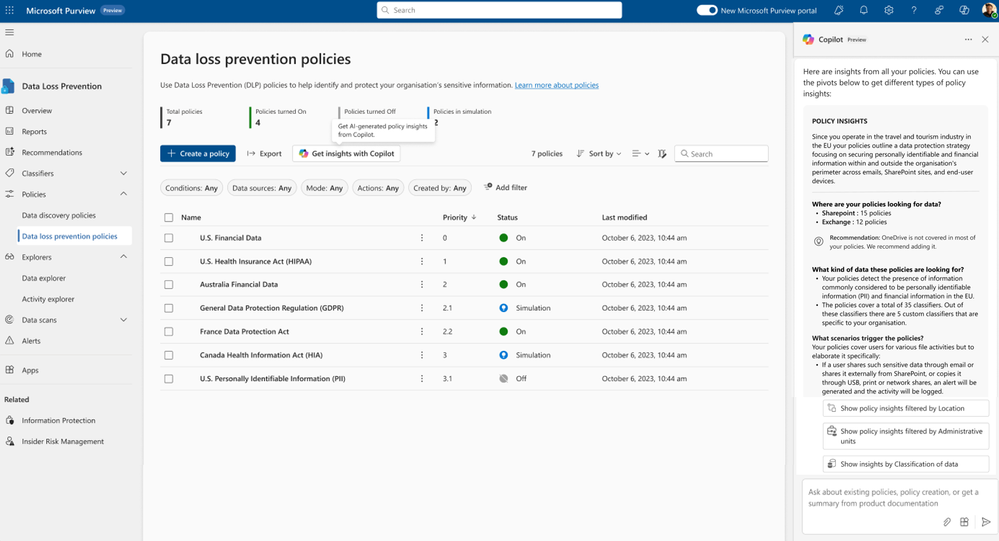Show policy insights filtered by Administrative units
Image resolution: width=999 pixels, height=541 pixels.
pos(905,436)
